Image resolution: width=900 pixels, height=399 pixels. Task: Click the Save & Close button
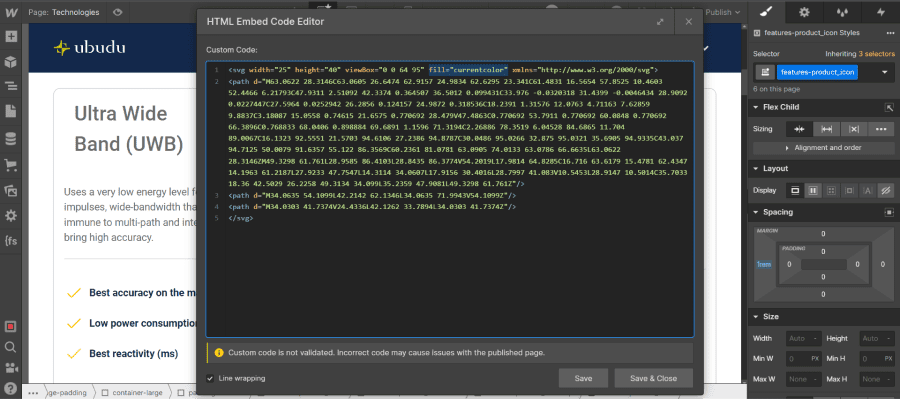pos(653,378)
